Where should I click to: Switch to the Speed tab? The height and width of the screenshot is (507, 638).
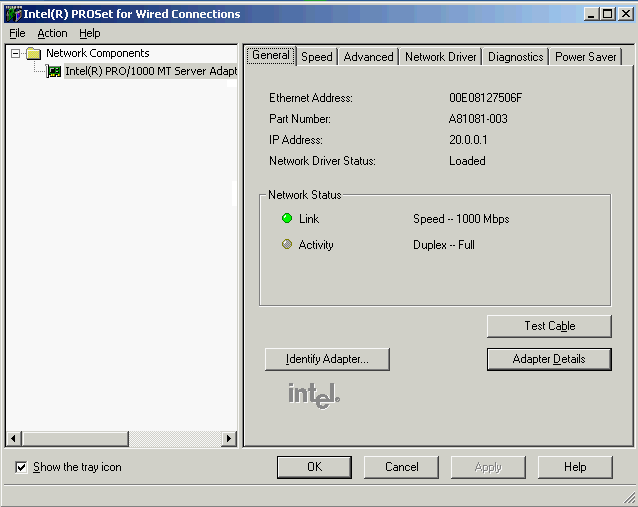tap(317, 57)
